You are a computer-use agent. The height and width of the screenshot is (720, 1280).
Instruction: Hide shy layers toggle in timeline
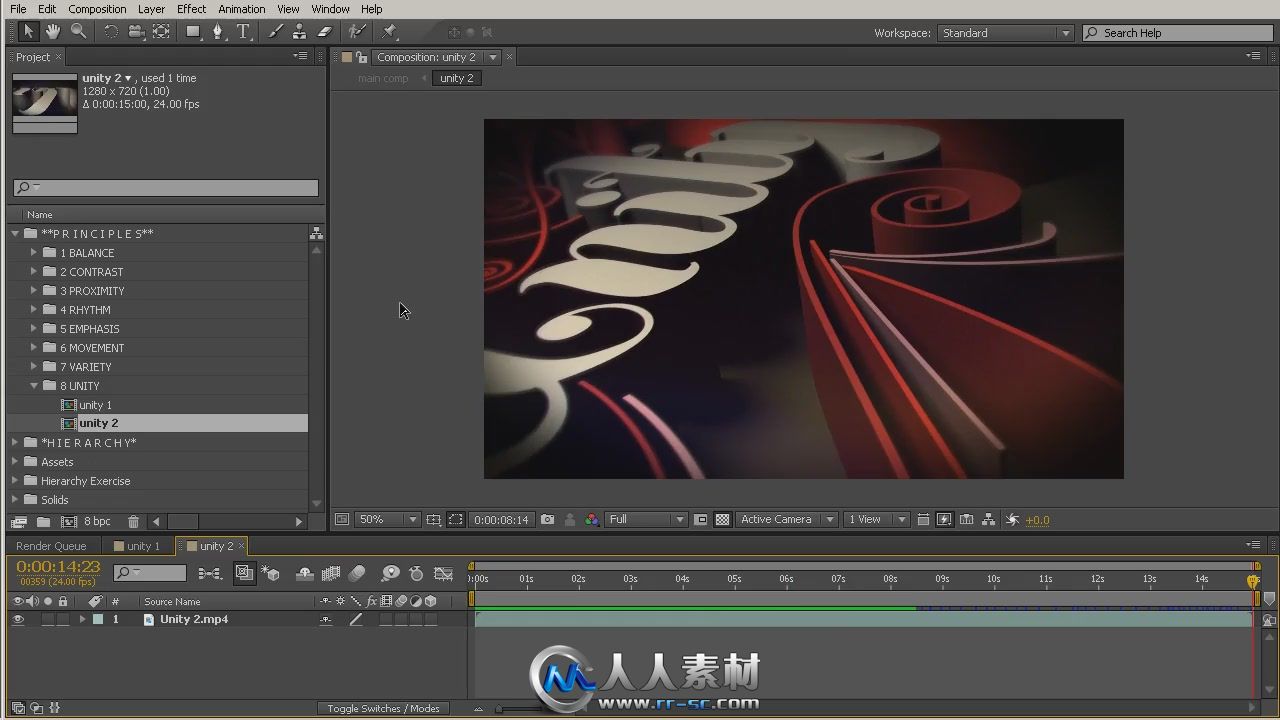click(305, 573)
